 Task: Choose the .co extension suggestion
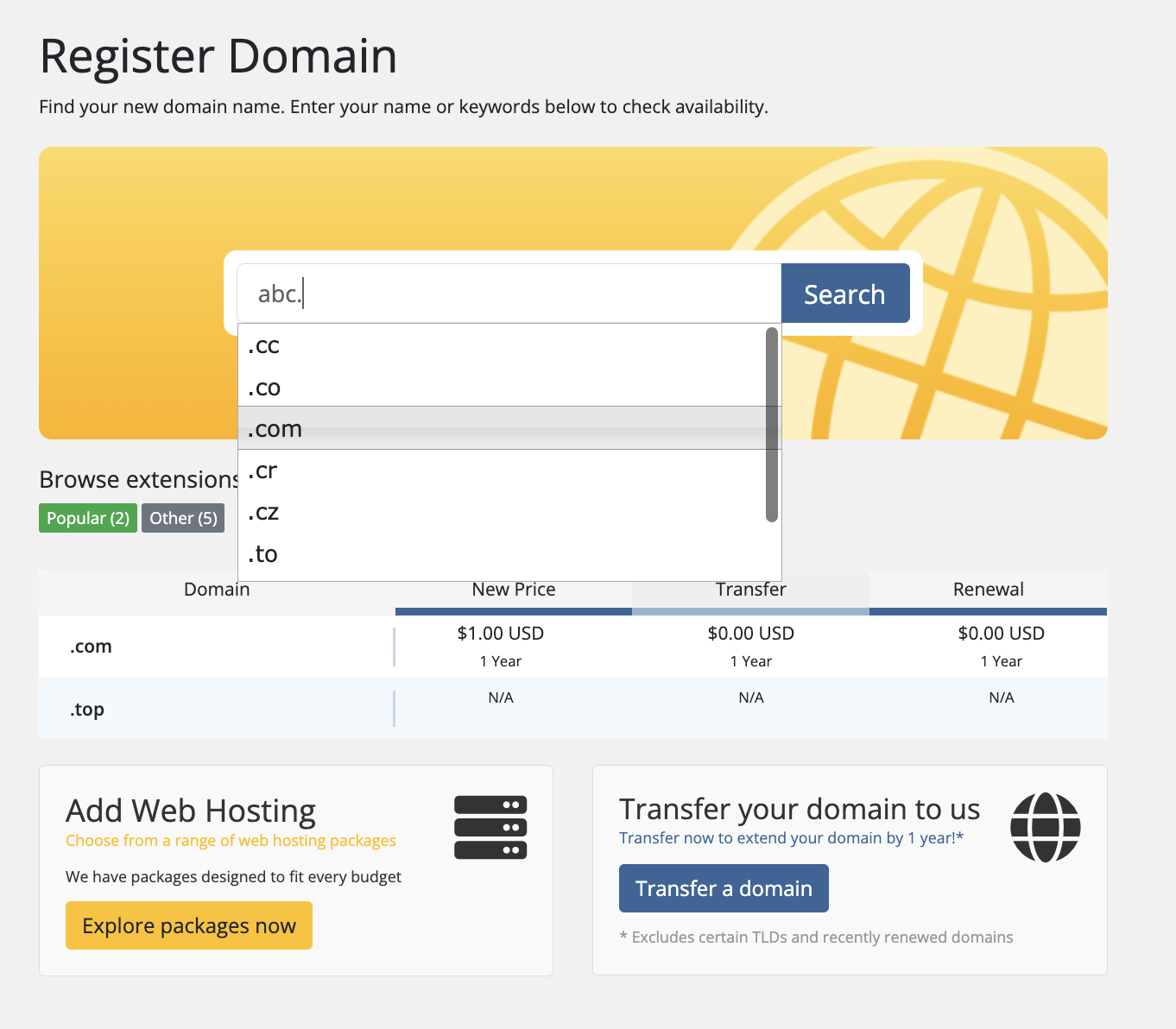coord(501,388)
